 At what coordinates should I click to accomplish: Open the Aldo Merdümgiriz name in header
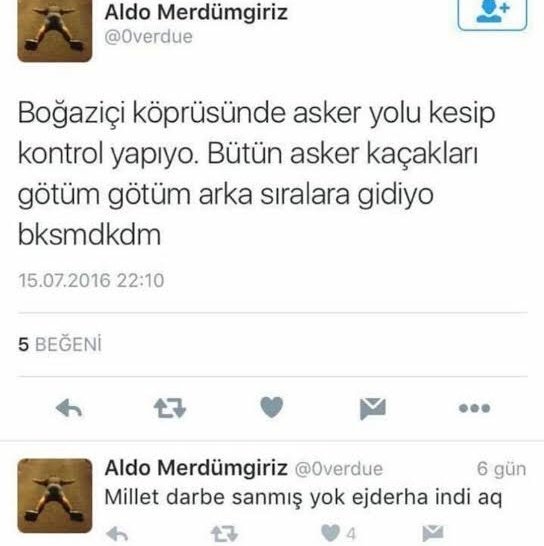[196, 12]
